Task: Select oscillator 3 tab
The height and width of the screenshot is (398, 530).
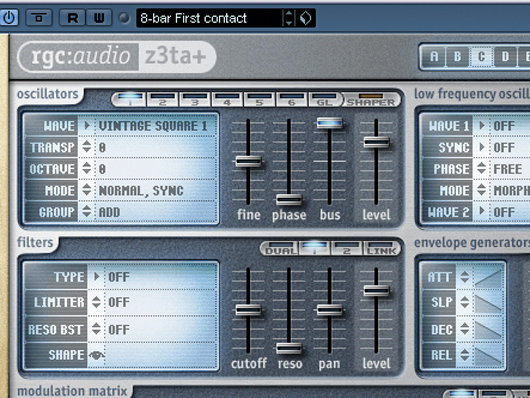Action: point(195,99)
